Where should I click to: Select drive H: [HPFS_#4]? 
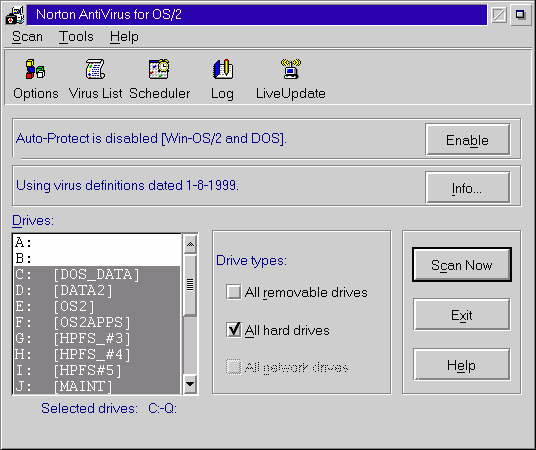tap(97, 355)
